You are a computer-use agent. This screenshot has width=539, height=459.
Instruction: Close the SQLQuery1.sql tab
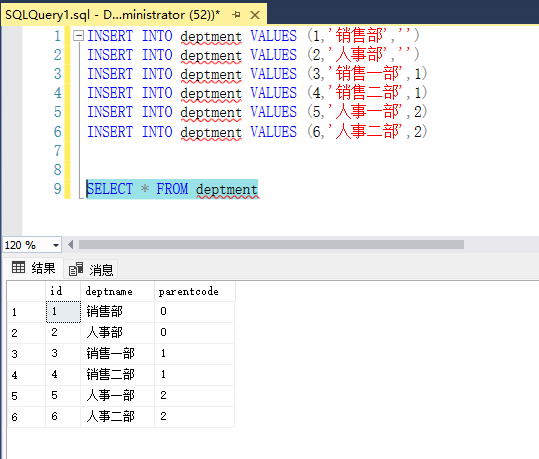click(x=255, y=15)
